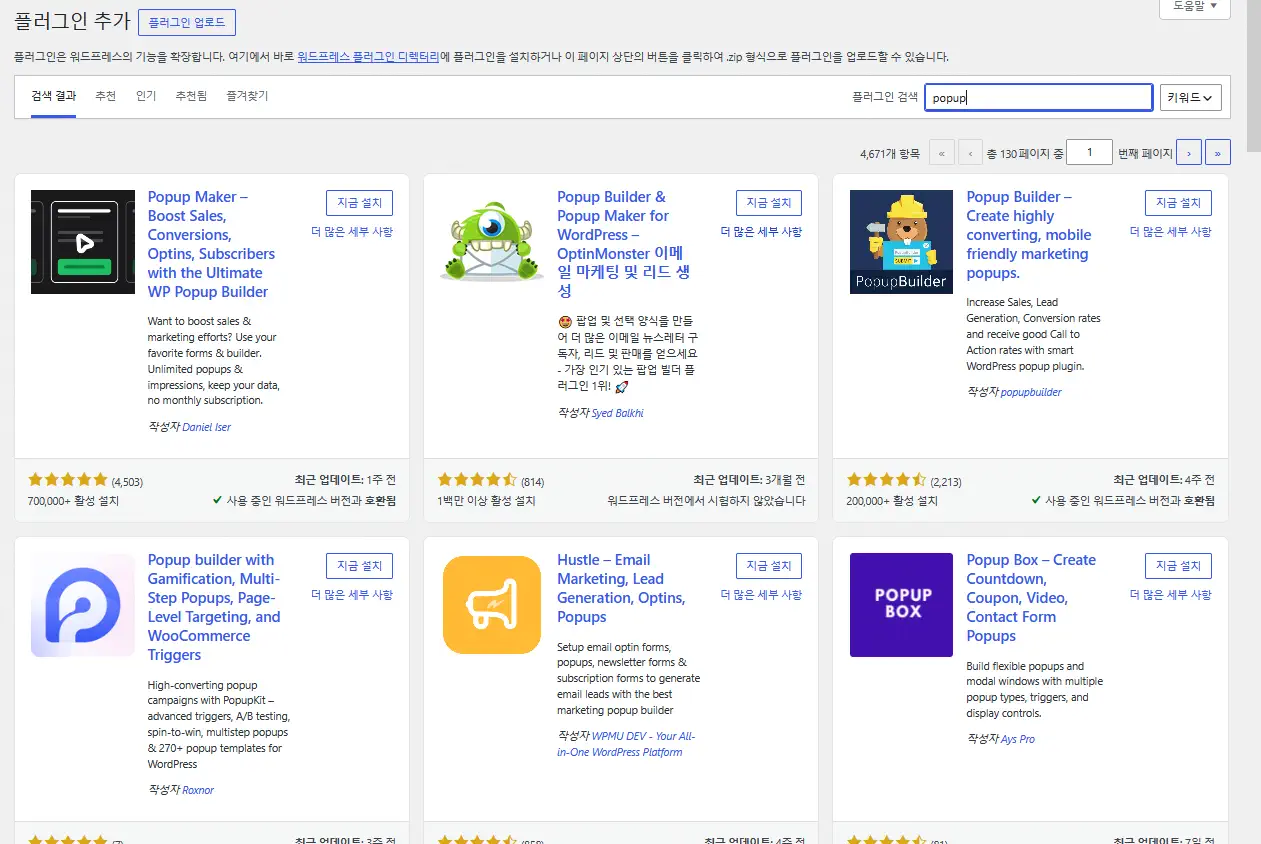The width and height of the screenshot is (1261, 844).
Task: Click OptinMonster's star rating
Action: (477, 480)
